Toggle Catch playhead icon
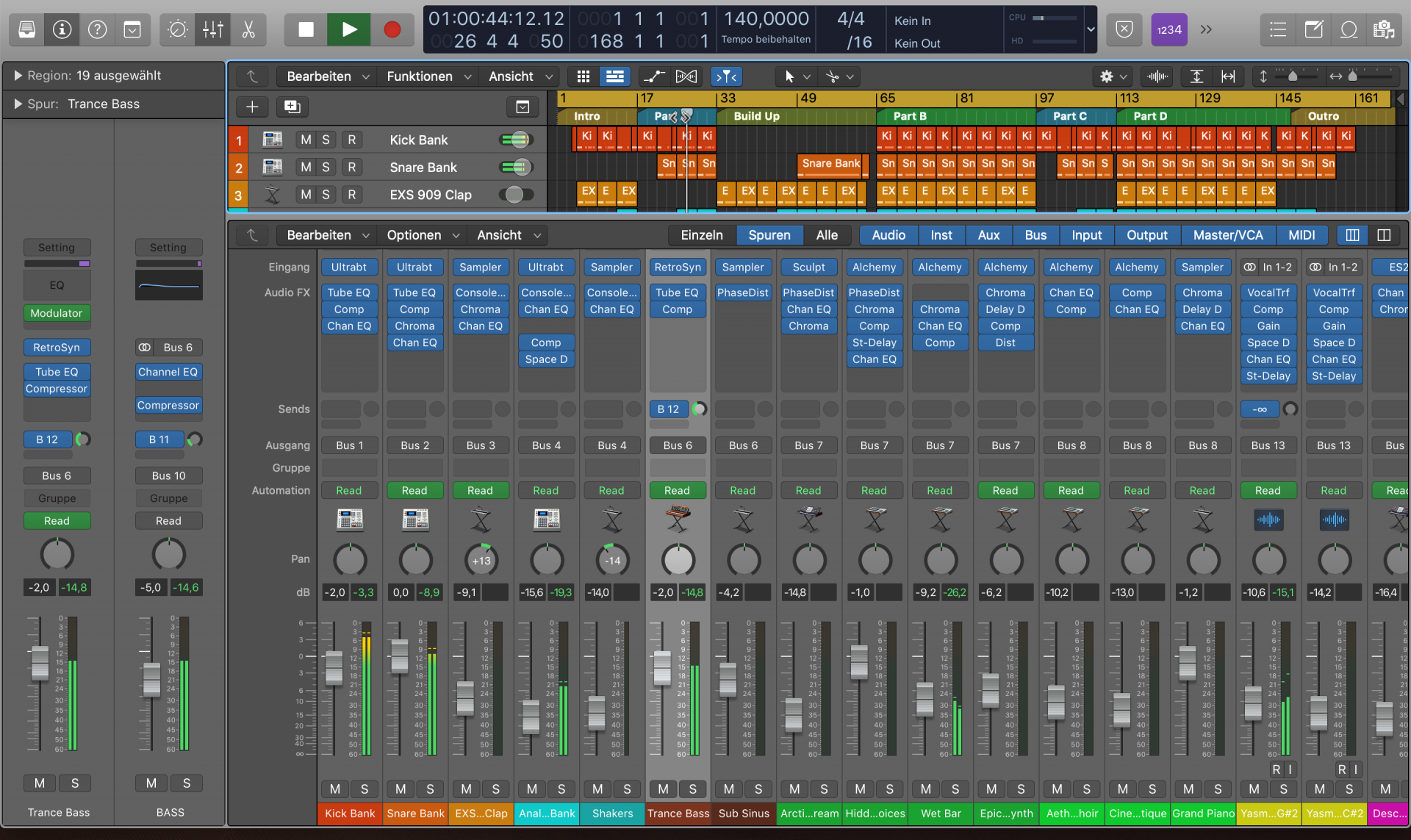This screenshot has width=1411, height=840. (726, 76)
